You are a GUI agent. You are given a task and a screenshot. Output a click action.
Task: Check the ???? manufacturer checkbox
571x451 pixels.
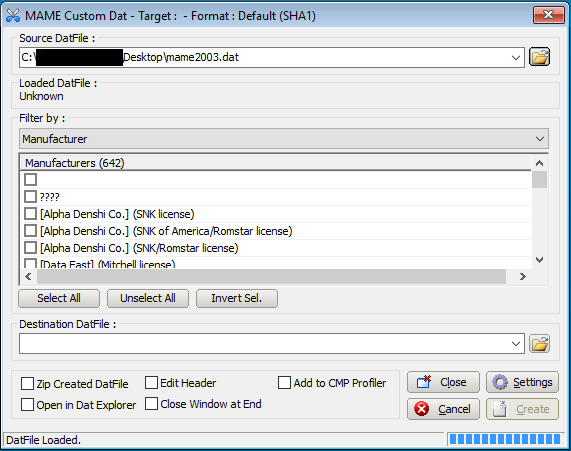tap(31, 197)
